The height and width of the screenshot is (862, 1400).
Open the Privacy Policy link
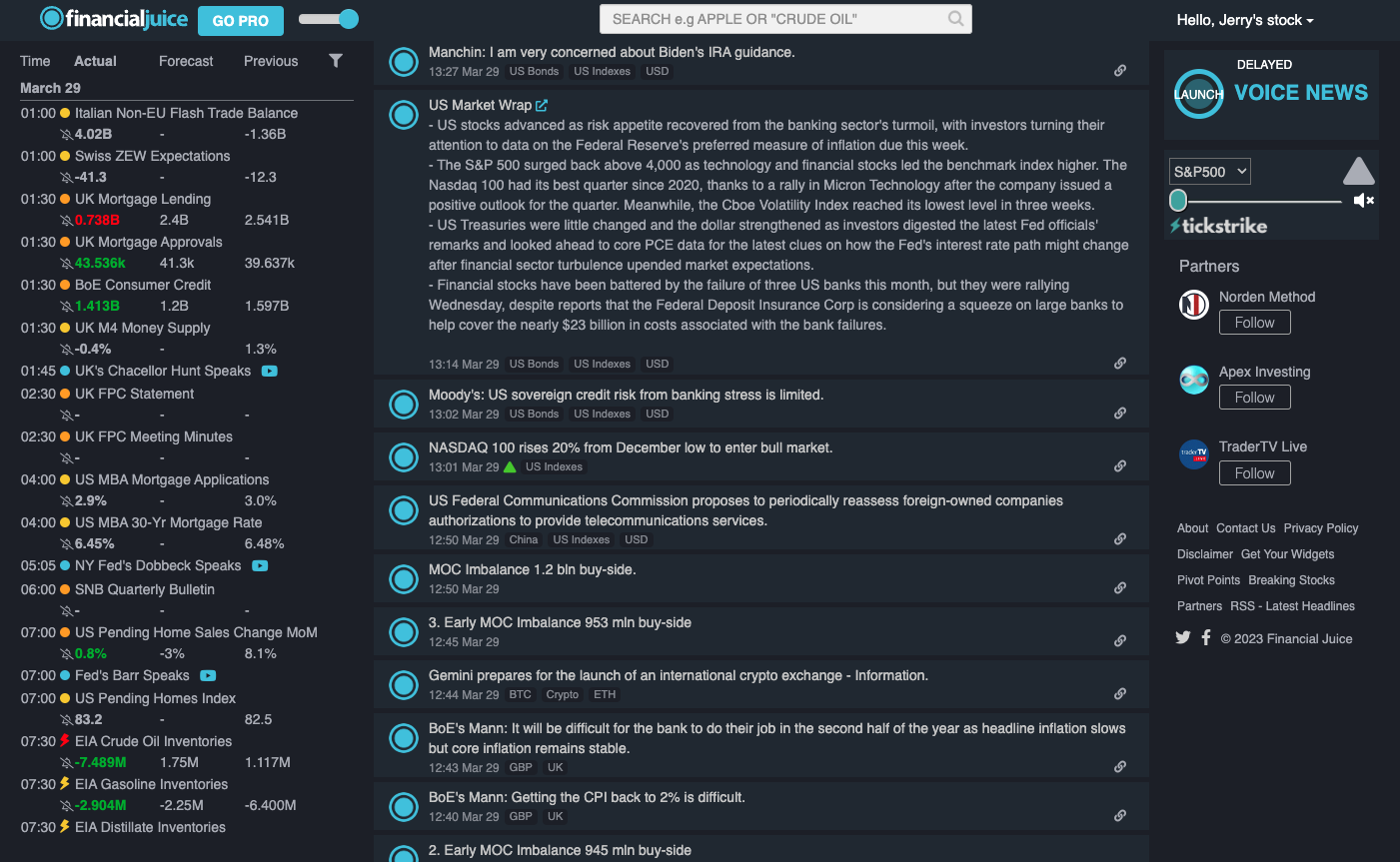pos(1321,528)
